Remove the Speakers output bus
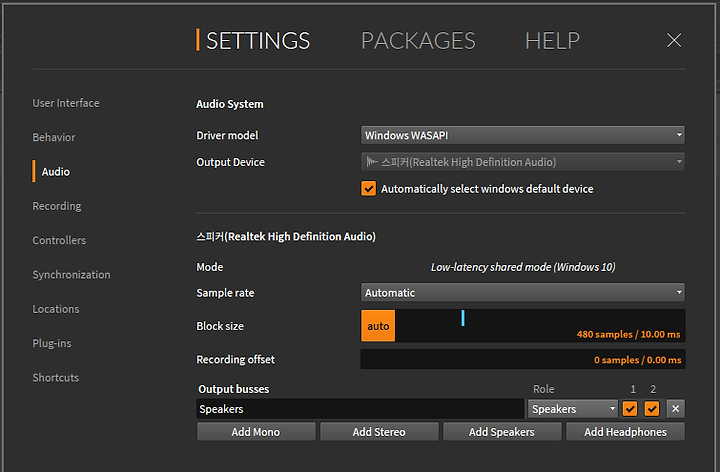The width and height of the screenshot is (720, 472). (x=675, y=409)
